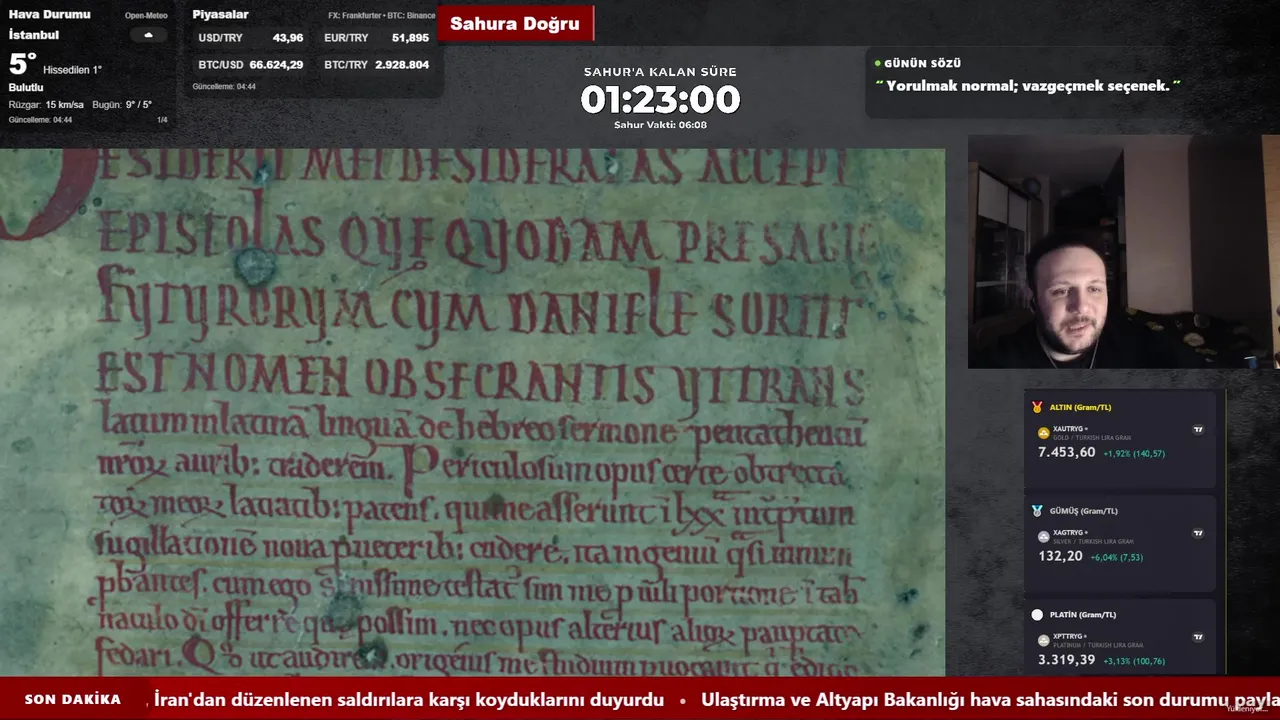
Task: Open TradingView logo in the platinum card
Action: coord(1198,637)
